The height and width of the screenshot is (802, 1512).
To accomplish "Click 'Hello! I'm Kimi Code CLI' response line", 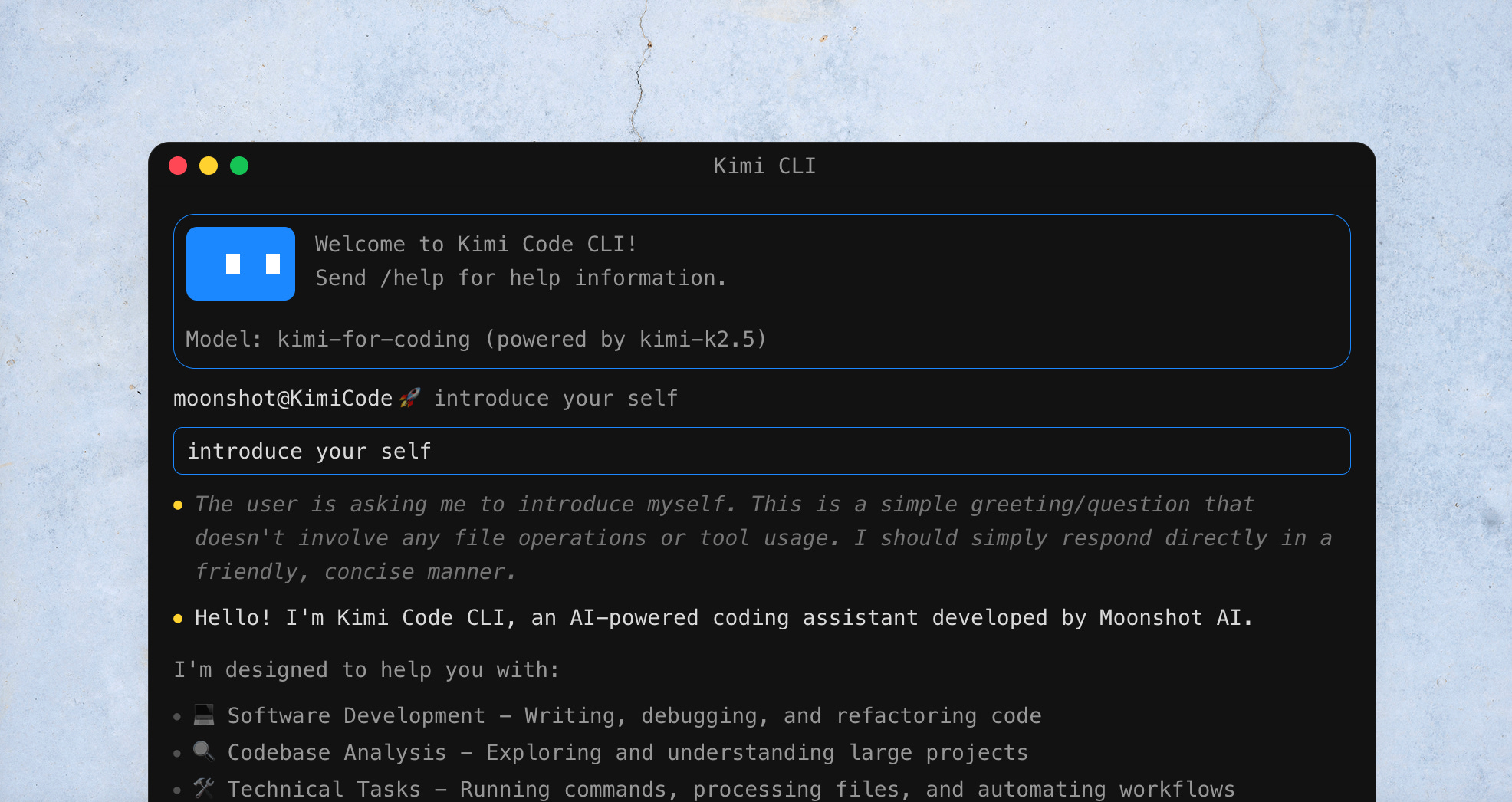I will point(724,617).
